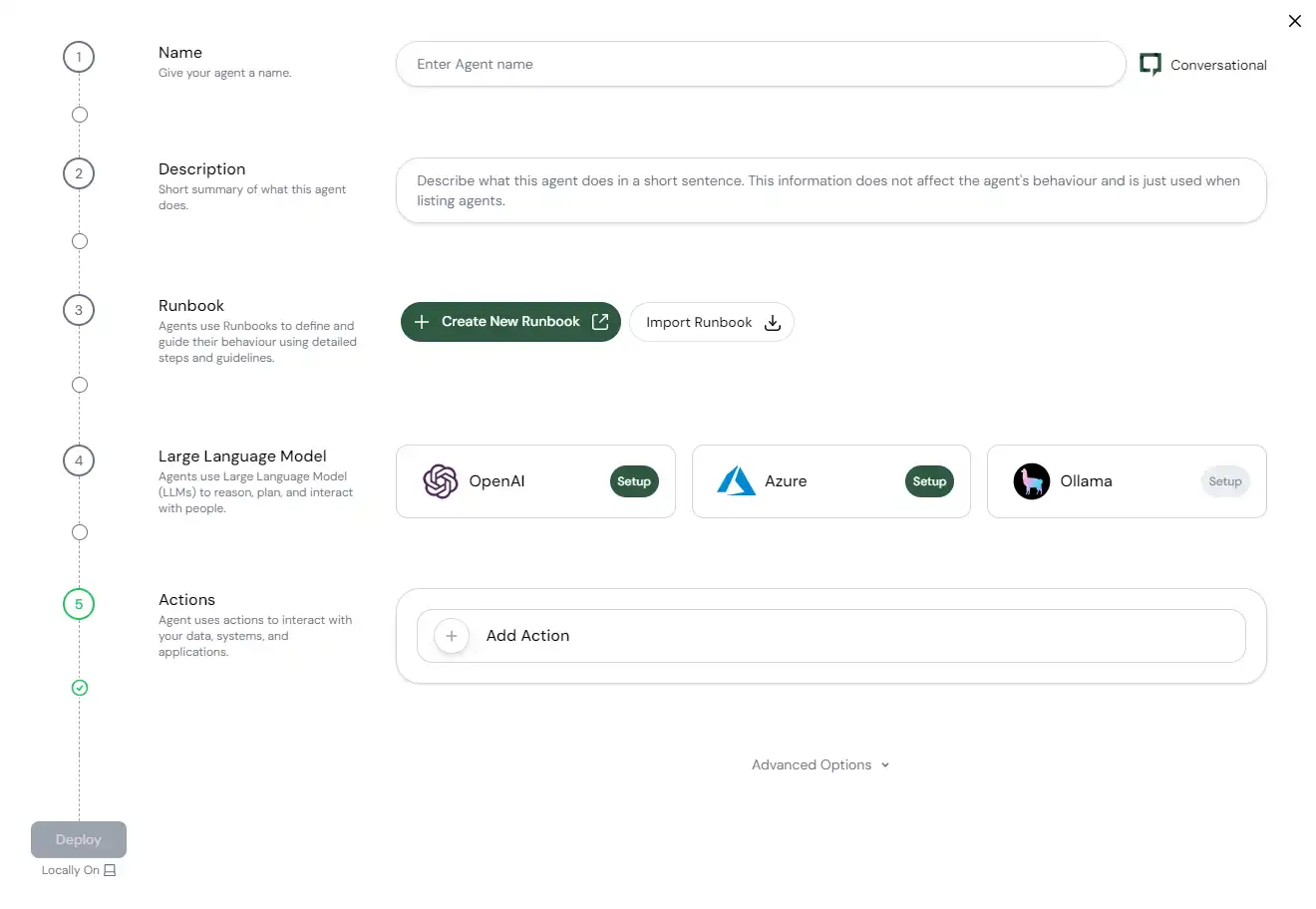Select step 5 Actions indicator
This screenshot has height=909, width=1316.
[79, 604]
